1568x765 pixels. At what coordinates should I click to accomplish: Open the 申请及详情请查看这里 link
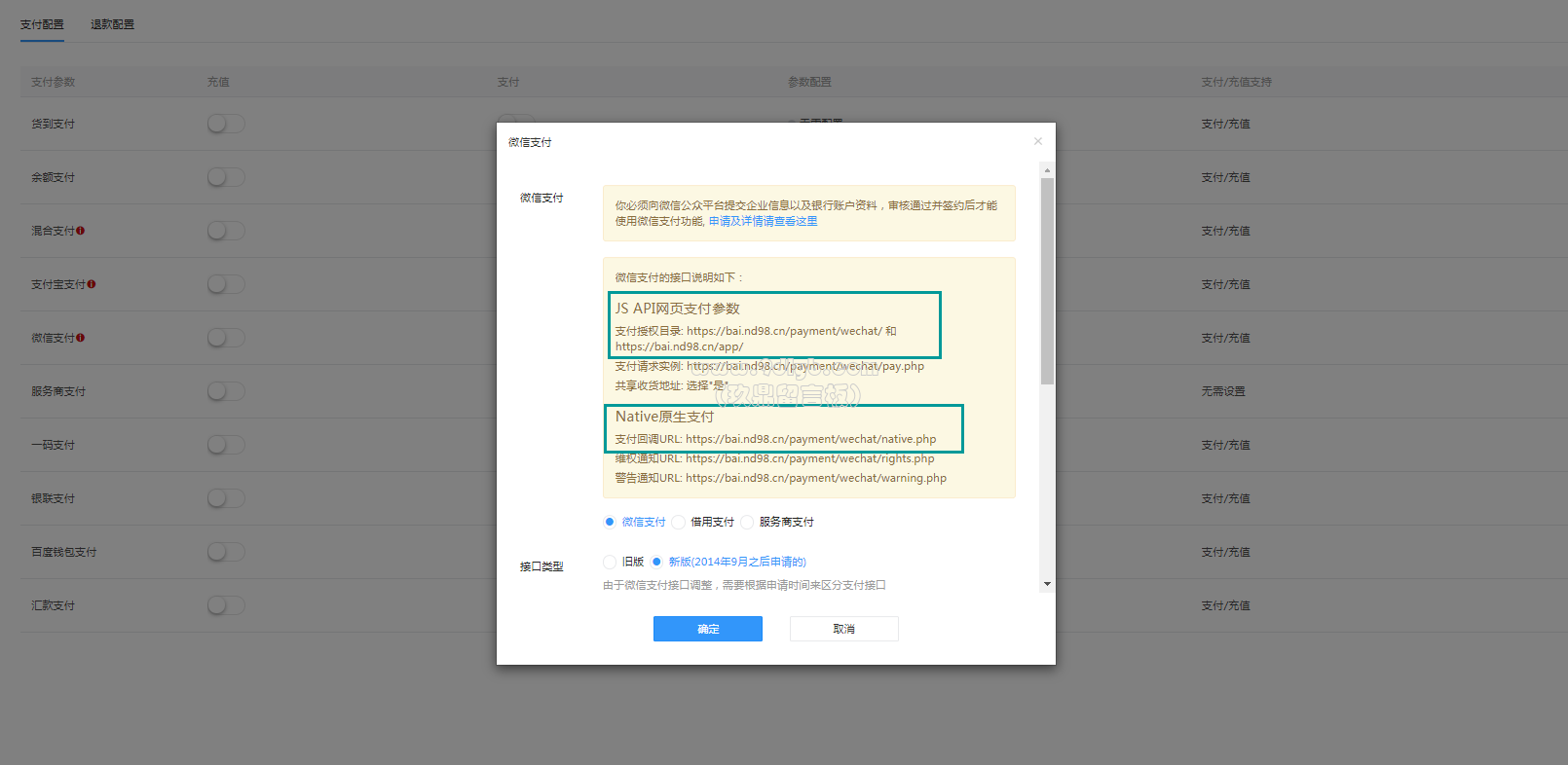click(x=764, y=221)
